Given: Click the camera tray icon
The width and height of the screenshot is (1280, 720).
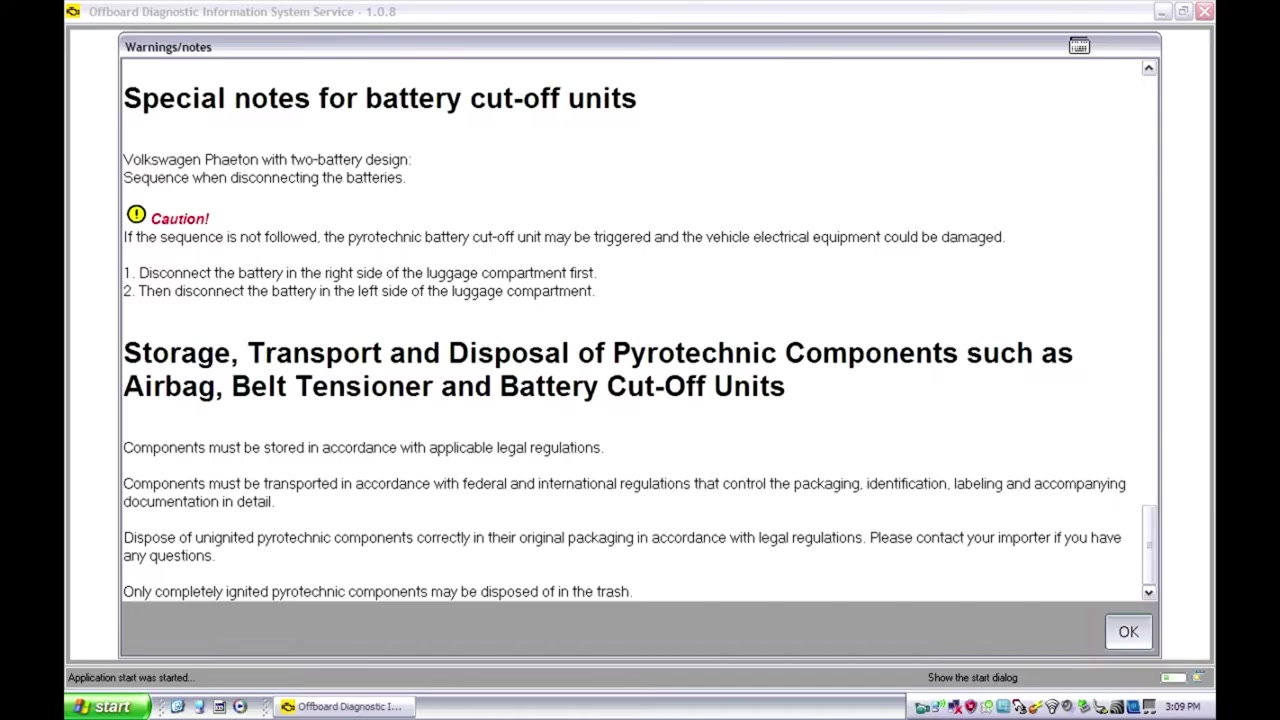Looking at the screenshot, I should click(922, 708).
